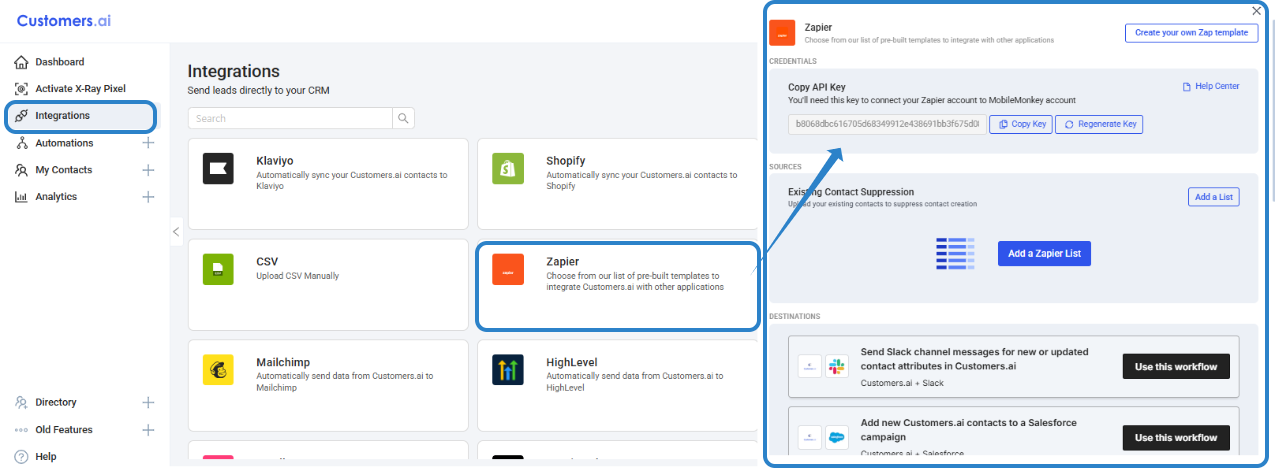This screenshot has height=471, width=1275.
Task: Click the Slack logo in the workflow
Action: pyautogui.click(x=836, y=366)
